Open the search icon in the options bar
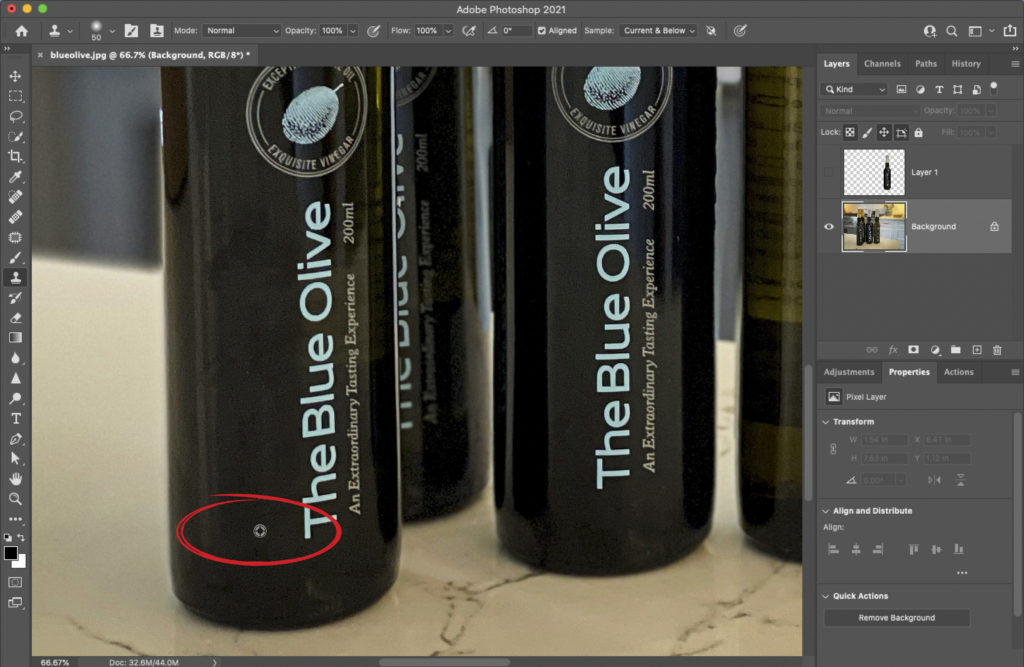Image resolution: width=1024 pixels, height=667 pixels. coord(952,31)
